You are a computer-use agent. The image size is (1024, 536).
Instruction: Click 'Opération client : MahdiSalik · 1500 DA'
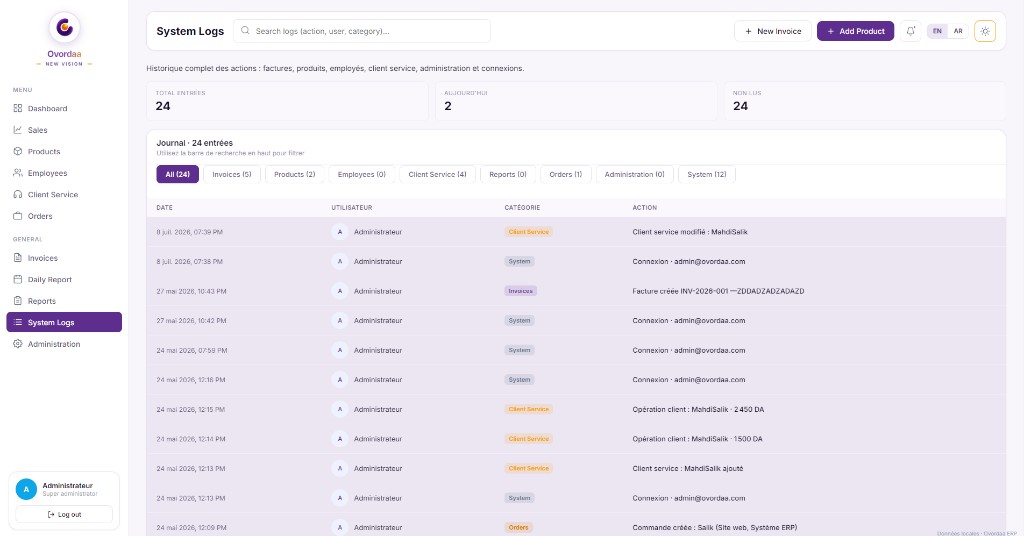697,439
